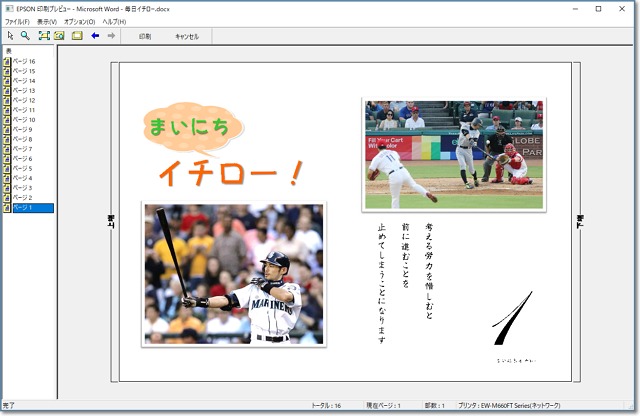Click the Ichiro batter photo in preview
This screenshot has height=416, width=640.
(233, 274)
